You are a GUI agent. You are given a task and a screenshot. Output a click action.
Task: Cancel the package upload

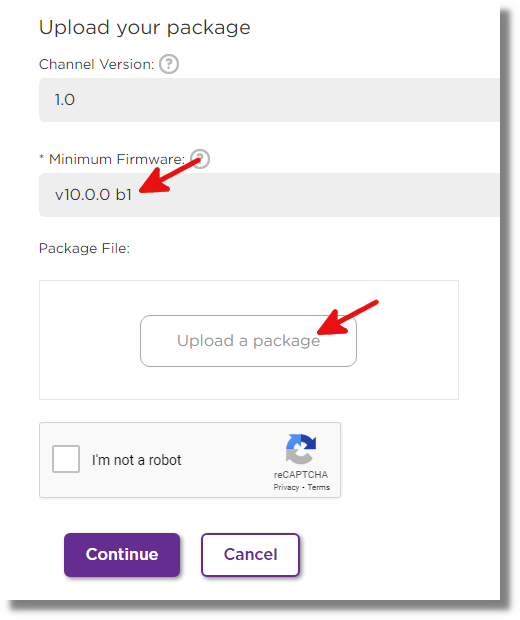click(250, 554)
